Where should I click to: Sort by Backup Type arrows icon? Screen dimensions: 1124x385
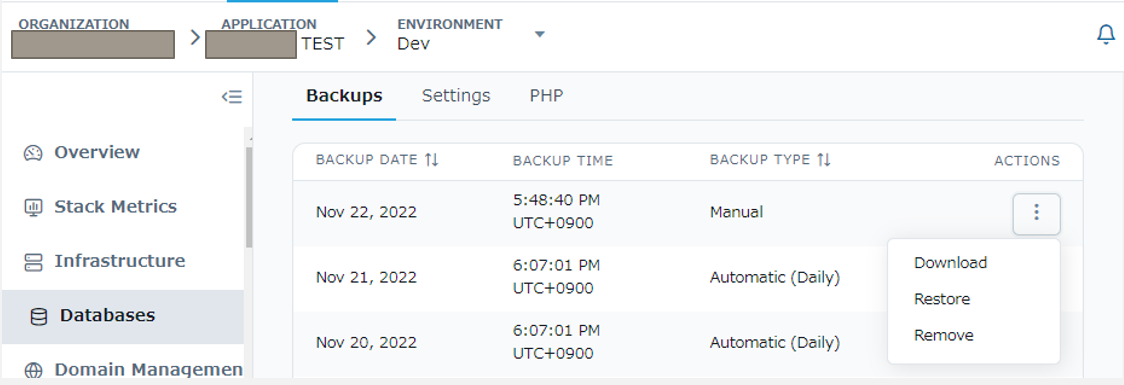(824, 160)
